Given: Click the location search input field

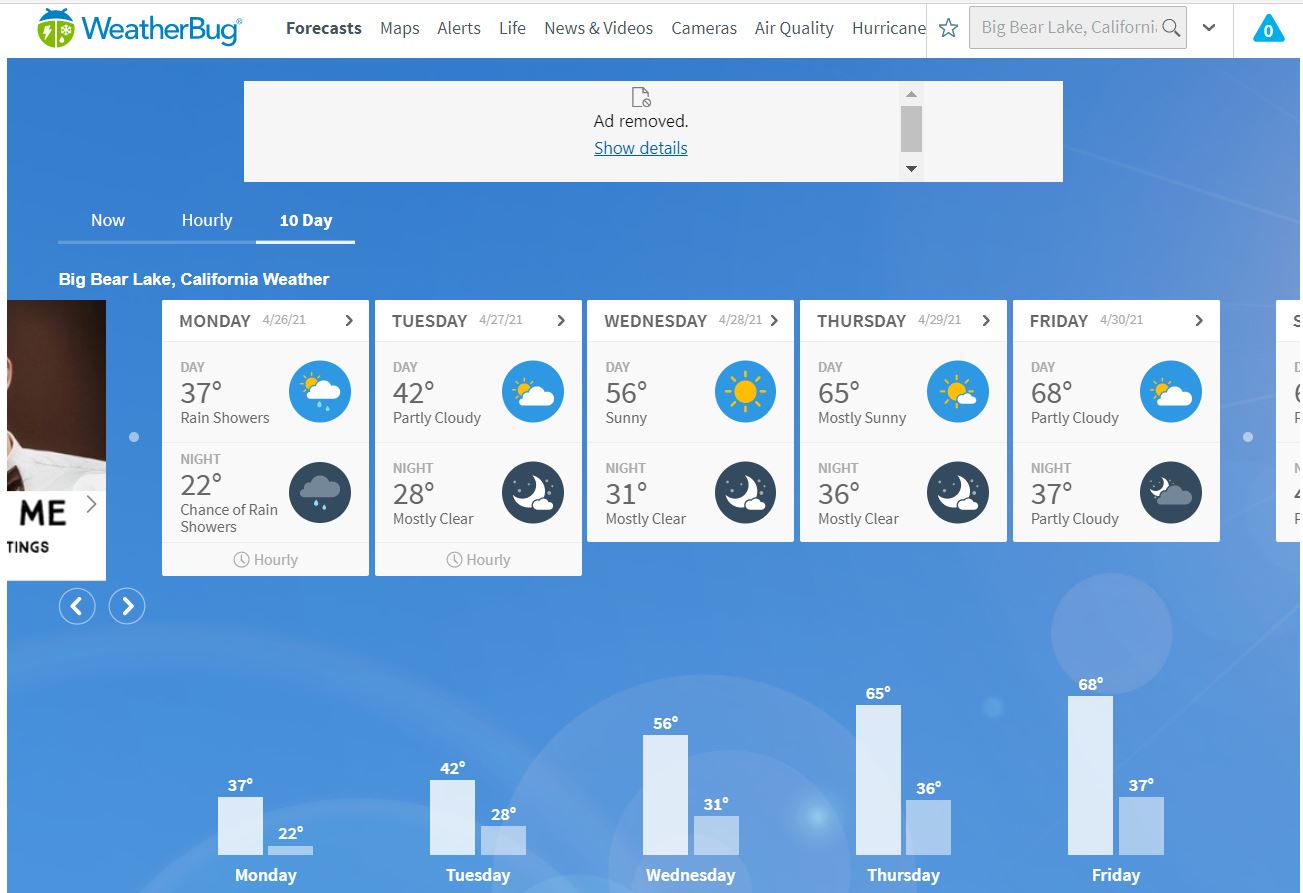Looking at the screenshot, I should pyautogui.click(x=1066, y=28).
